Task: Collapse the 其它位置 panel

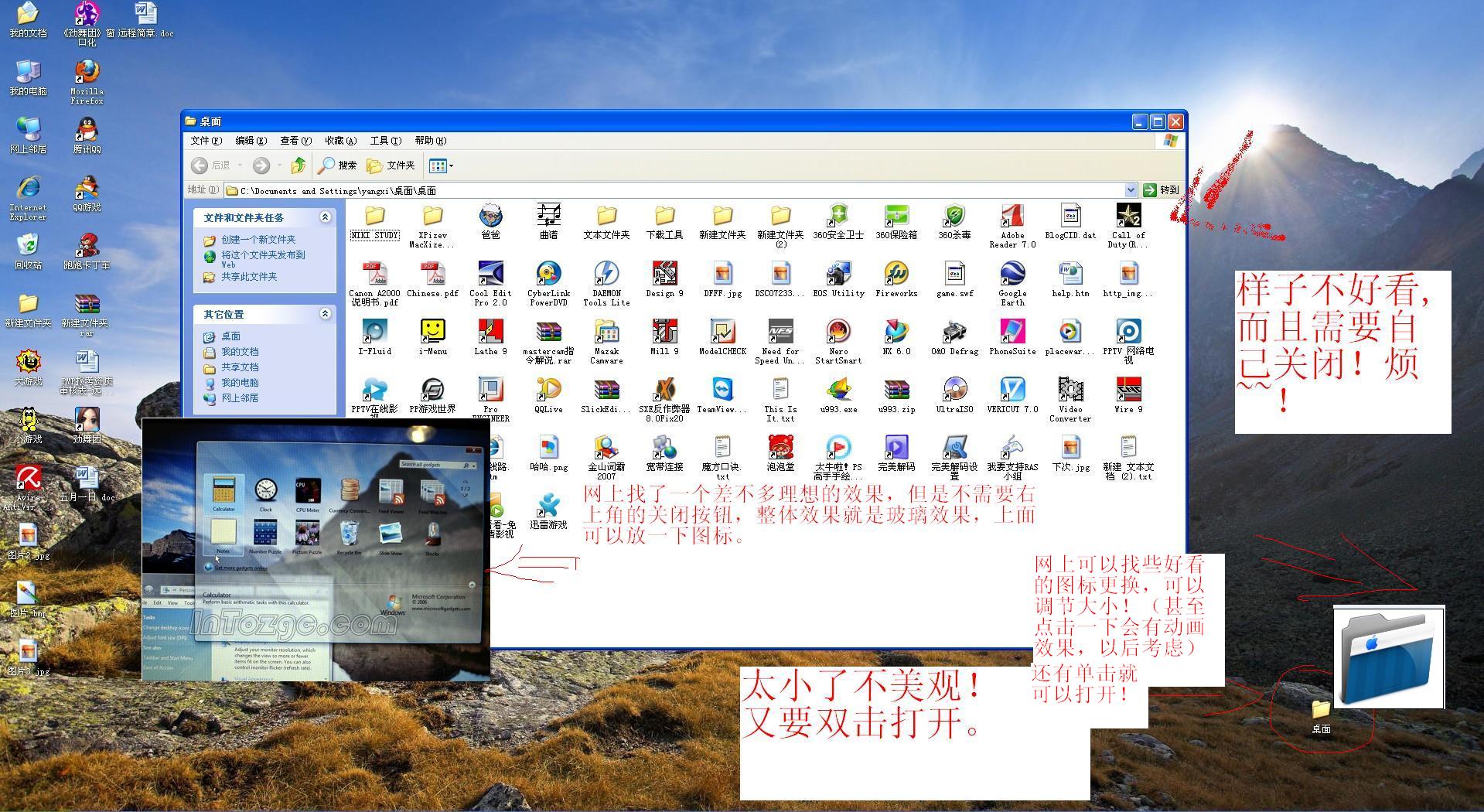Action: click(325, 314)
